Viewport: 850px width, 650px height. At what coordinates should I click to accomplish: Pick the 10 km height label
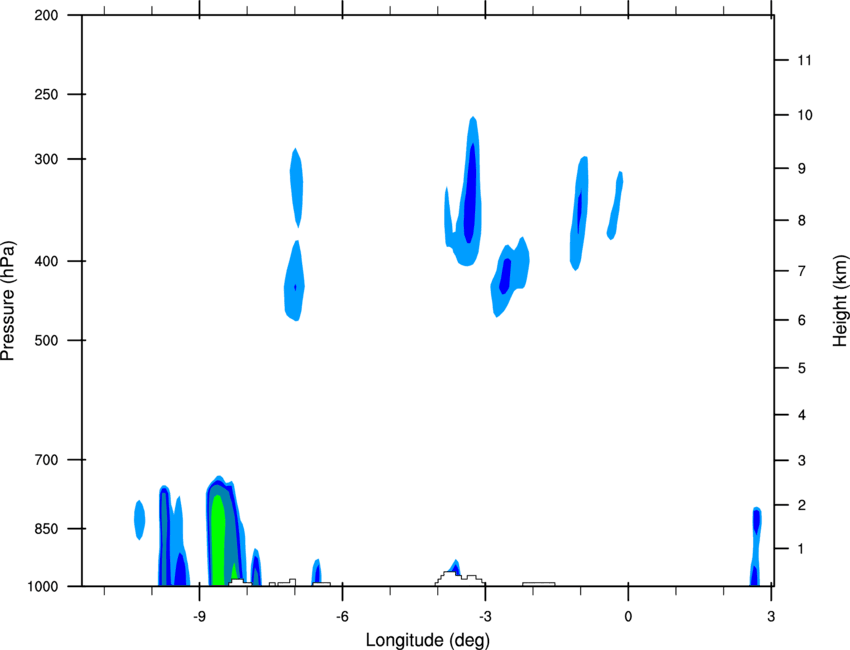[x=805, y=115]
